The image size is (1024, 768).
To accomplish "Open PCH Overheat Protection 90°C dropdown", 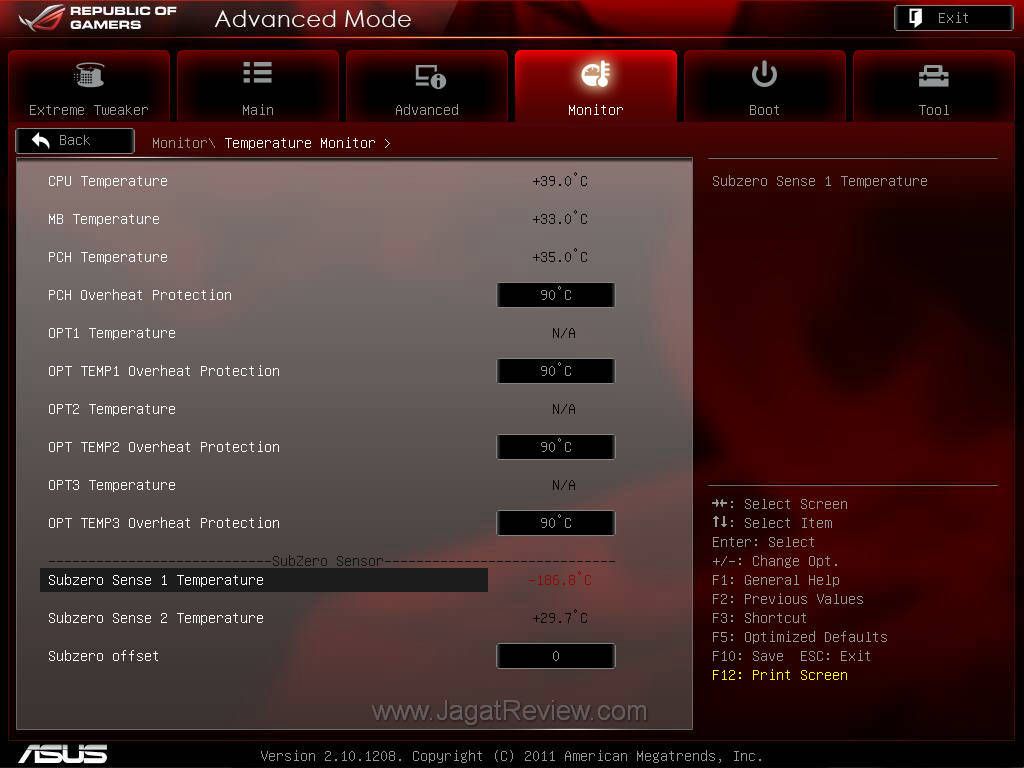I will coord(556,295).
